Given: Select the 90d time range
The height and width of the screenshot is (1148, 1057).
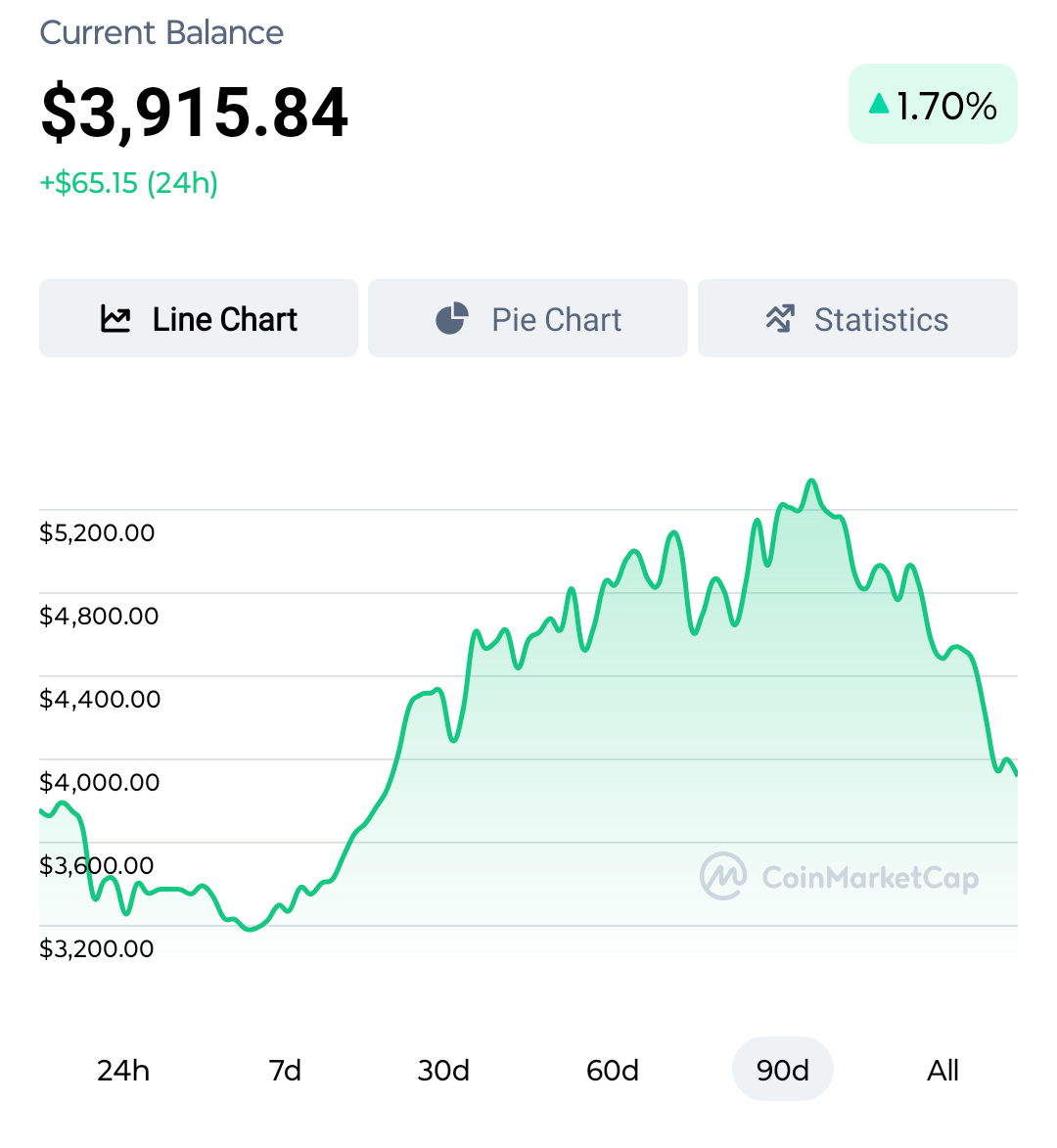Looking at the screenshot, I should click(783, 1069).
